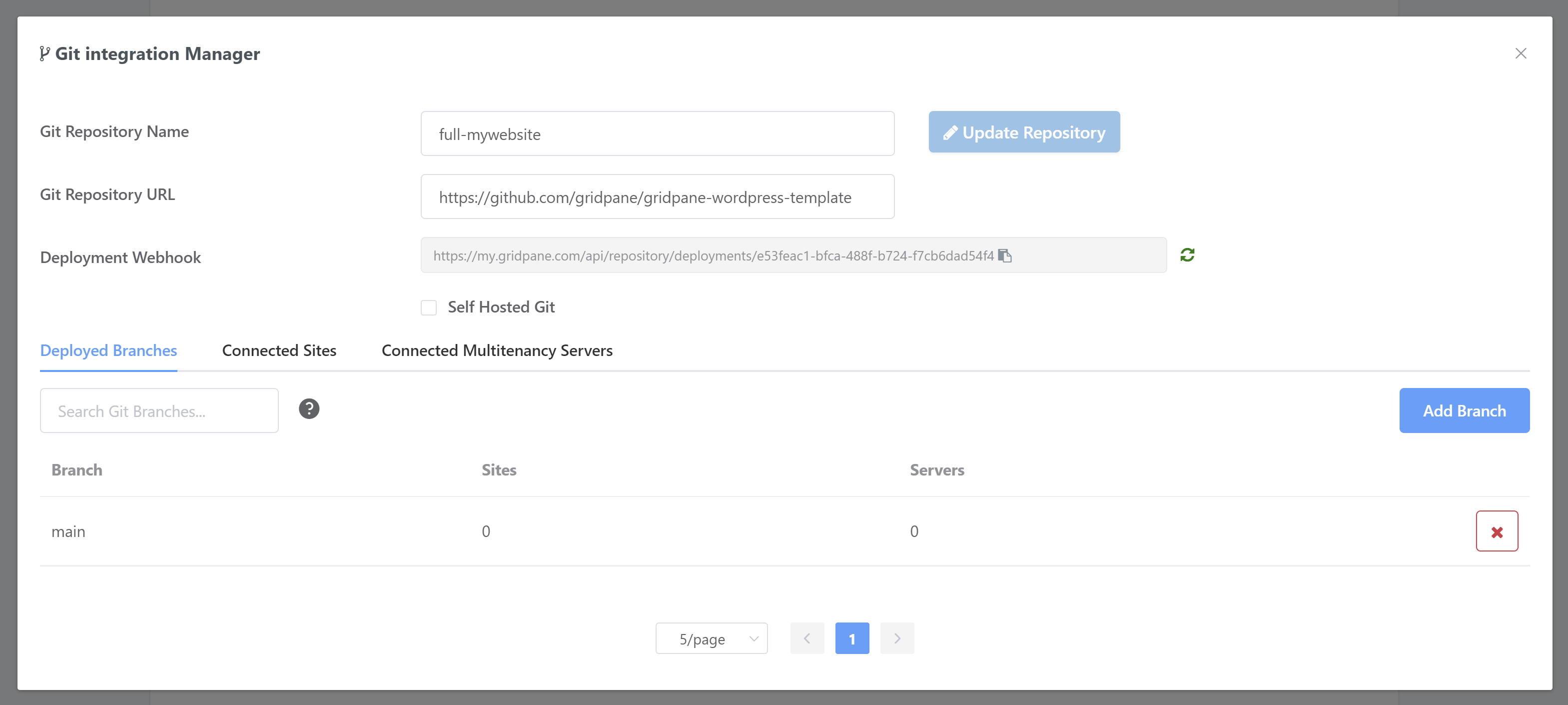Close the Git integration Manager dialog
Viewport: 1568px width, 705px height.
click(x=1520, y=53)
